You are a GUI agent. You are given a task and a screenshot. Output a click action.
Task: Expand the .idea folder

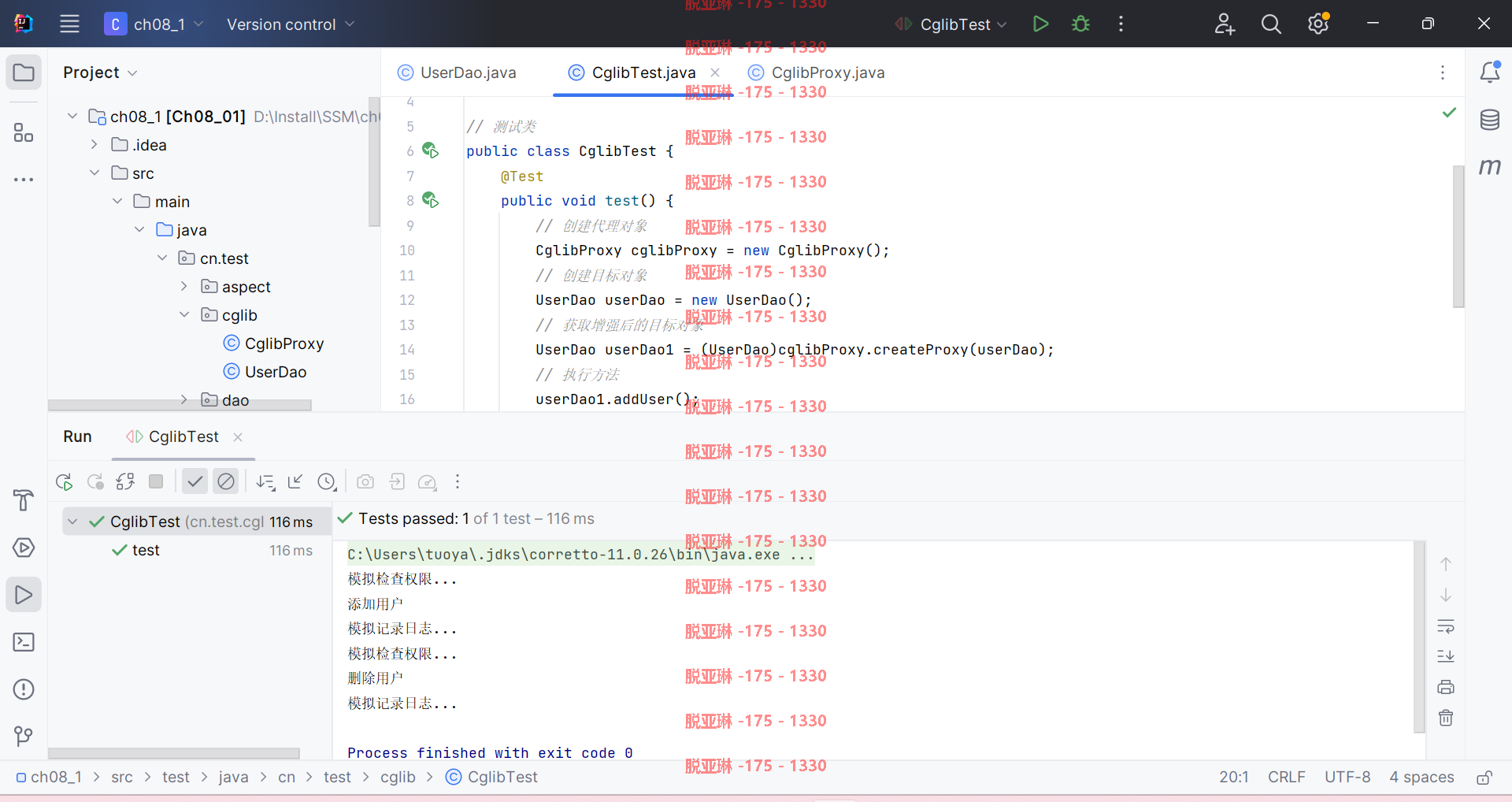94,145
